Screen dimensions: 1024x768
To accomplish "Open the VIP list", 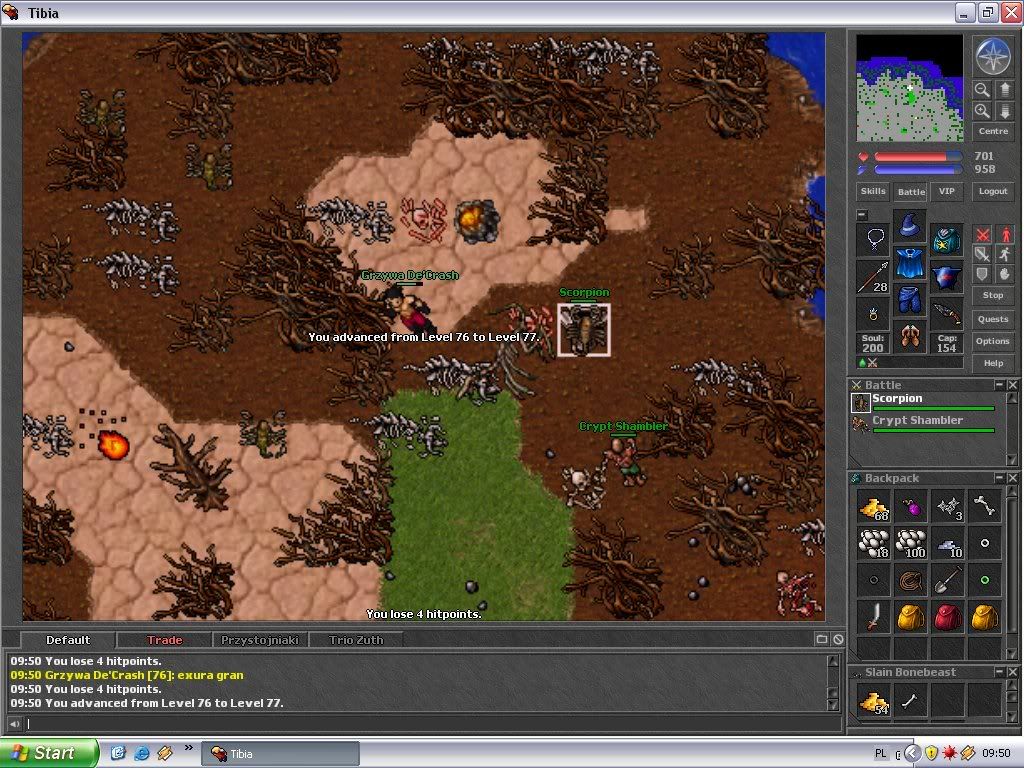I will tap(947, 191).
